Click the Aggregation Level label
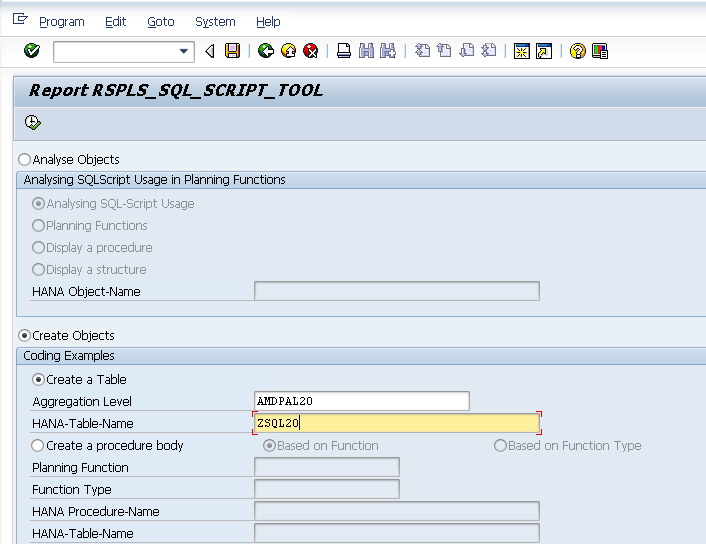The image size is (706, 545). [x=82, y=402]
